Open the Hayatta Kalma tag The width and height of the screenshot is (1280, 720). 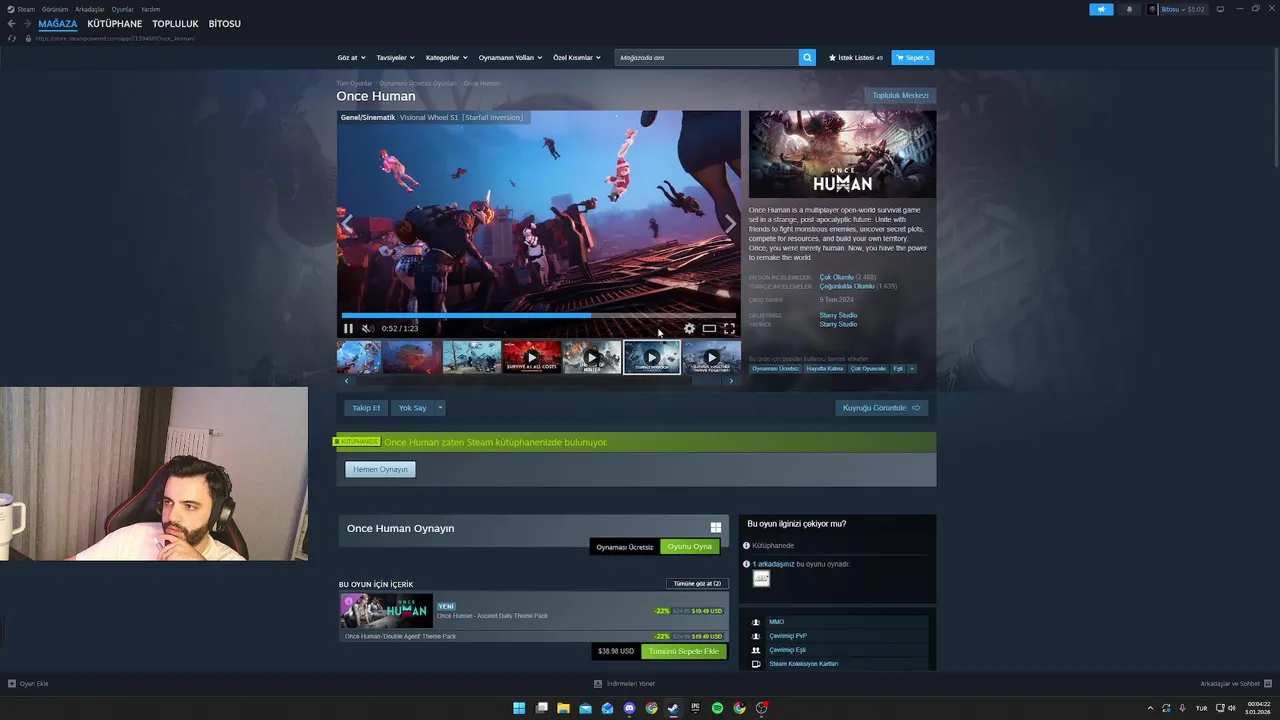[825, 368]
